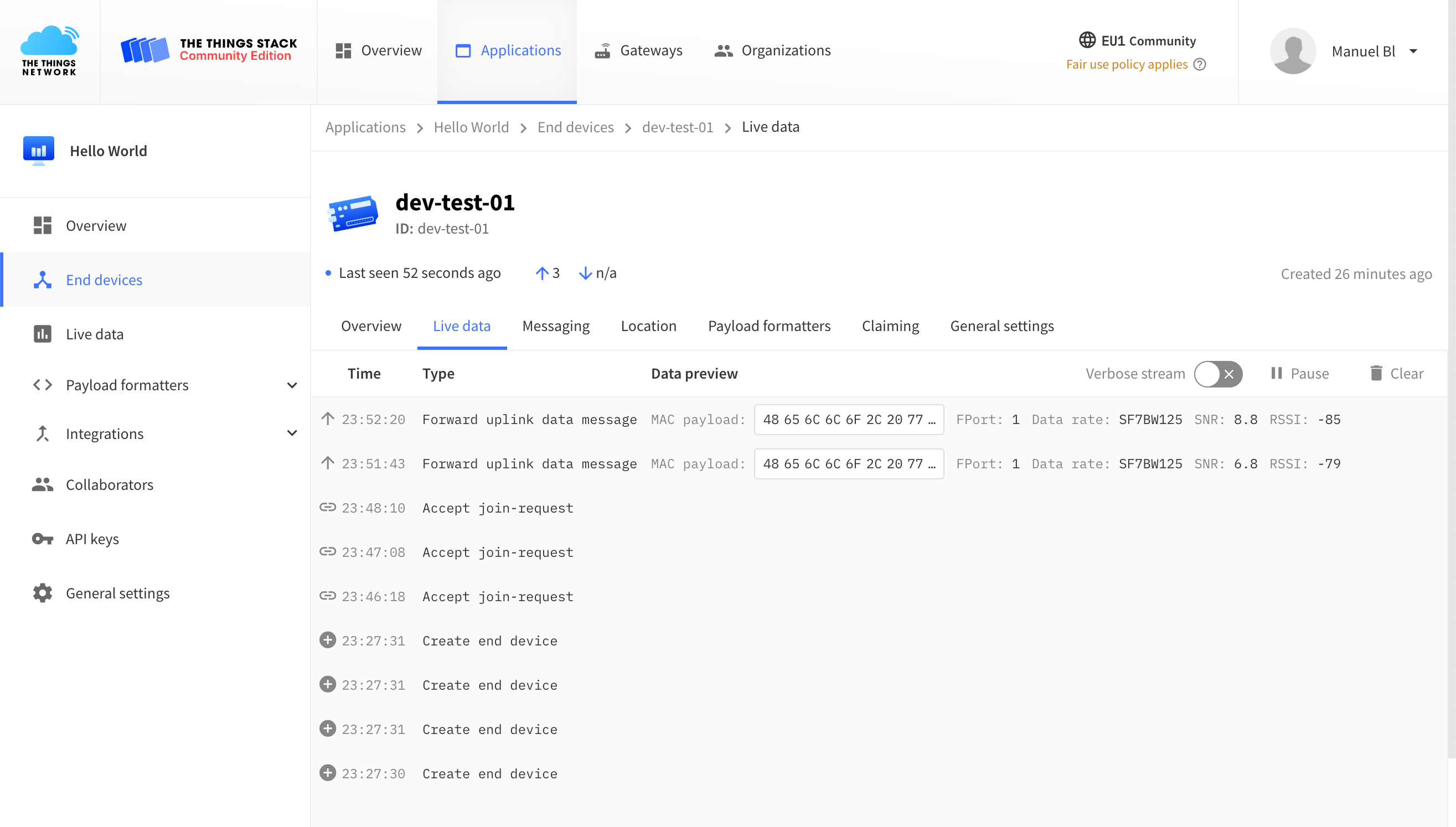Screen dimensions: 1456x827
Task: Clear the live data event list
Action: point(1397,374)
